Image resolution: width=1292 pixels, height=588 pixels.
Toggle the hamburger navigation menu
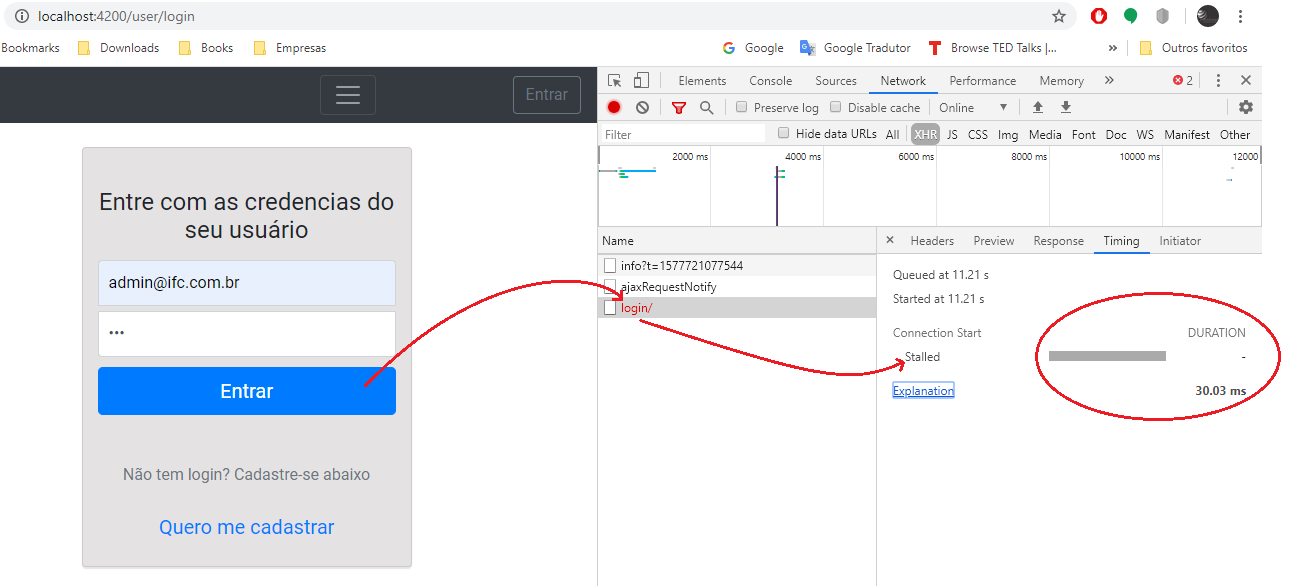(x=348, y=95)
